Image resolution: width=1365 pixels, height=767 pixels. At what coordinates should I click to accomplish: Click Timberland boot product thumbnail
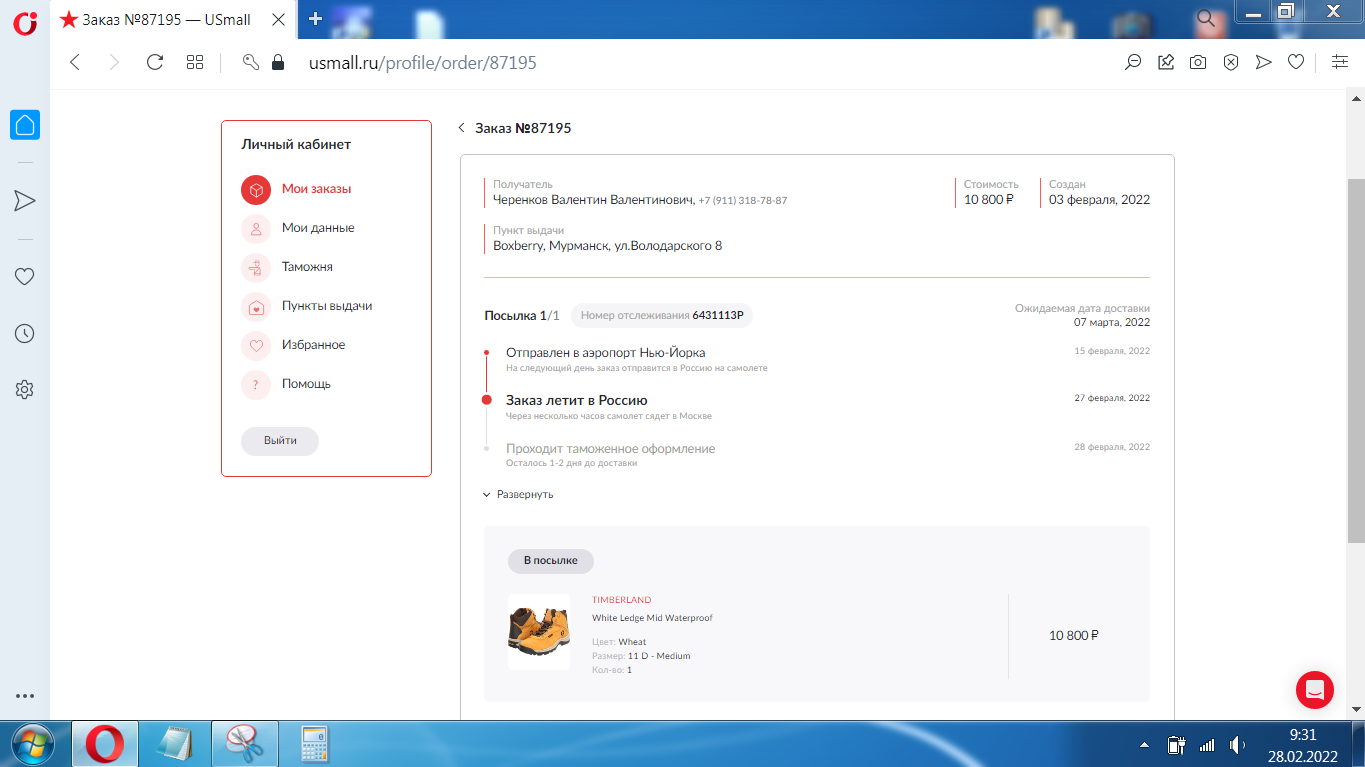[539, 632]
